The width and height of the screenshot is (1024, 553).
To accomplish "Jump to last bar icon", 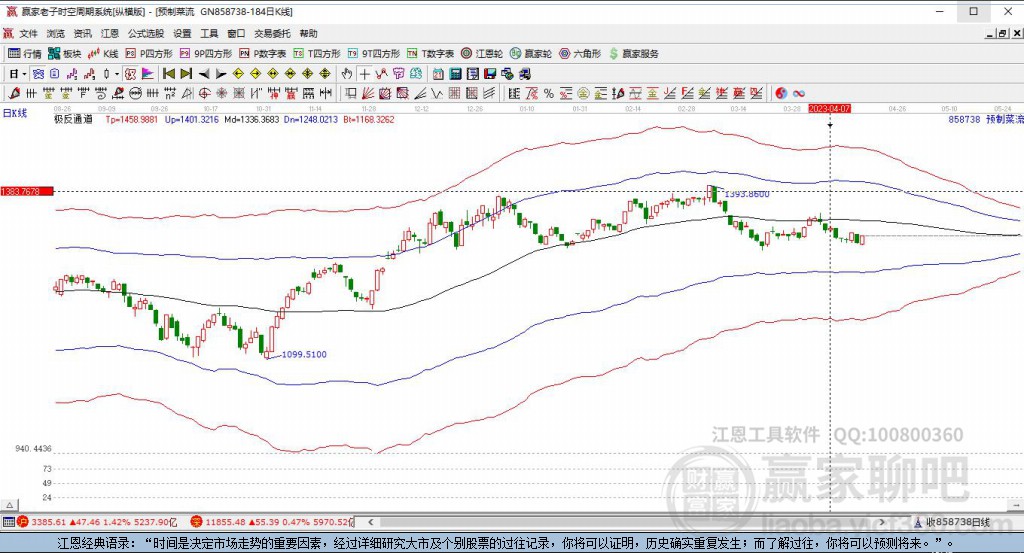I will 186,74.
